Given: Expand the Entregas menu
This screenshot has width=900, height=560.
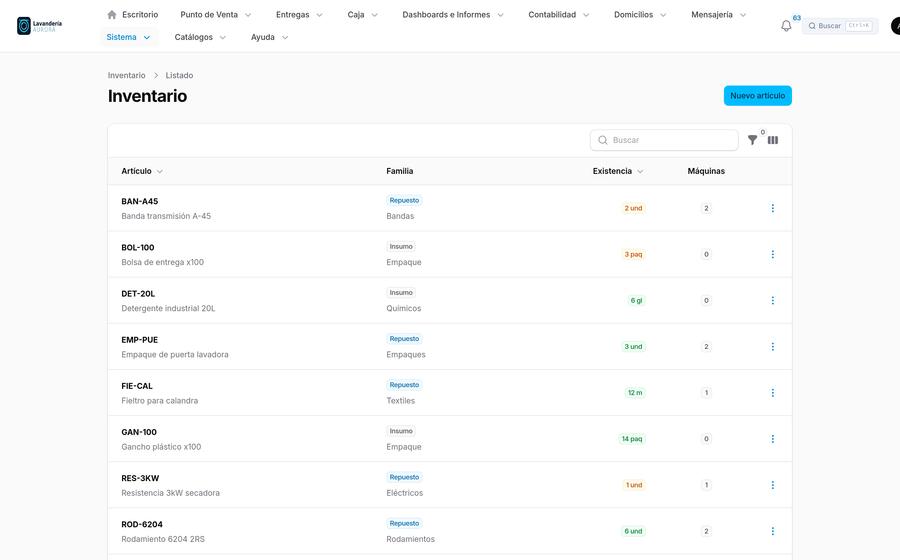Looking at the screenshot, I should pyautogui.click(x=299, y=14).
